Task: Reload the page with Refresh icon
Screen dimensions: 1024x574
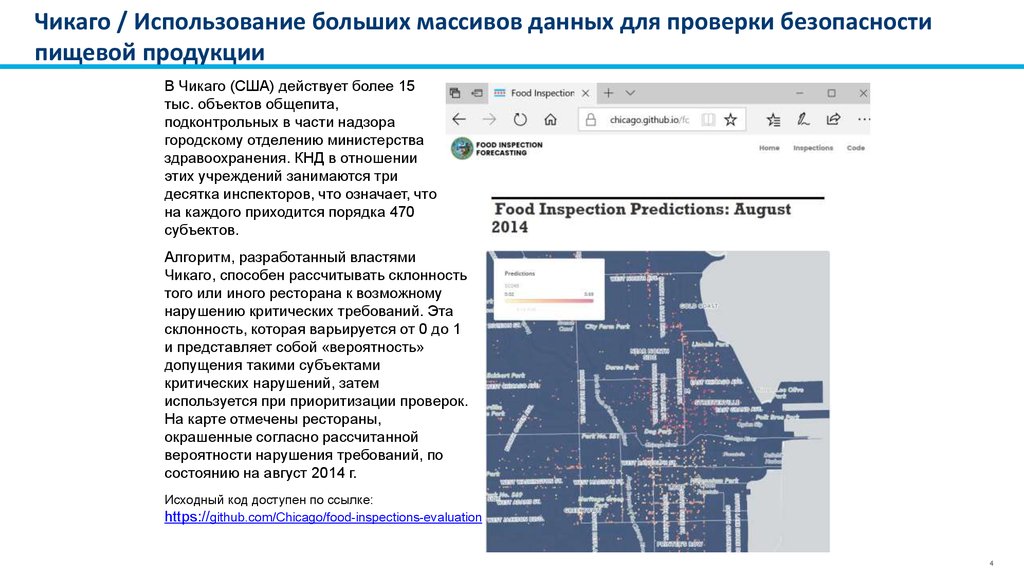Action: pyautogui.click(x=520, y=120)
